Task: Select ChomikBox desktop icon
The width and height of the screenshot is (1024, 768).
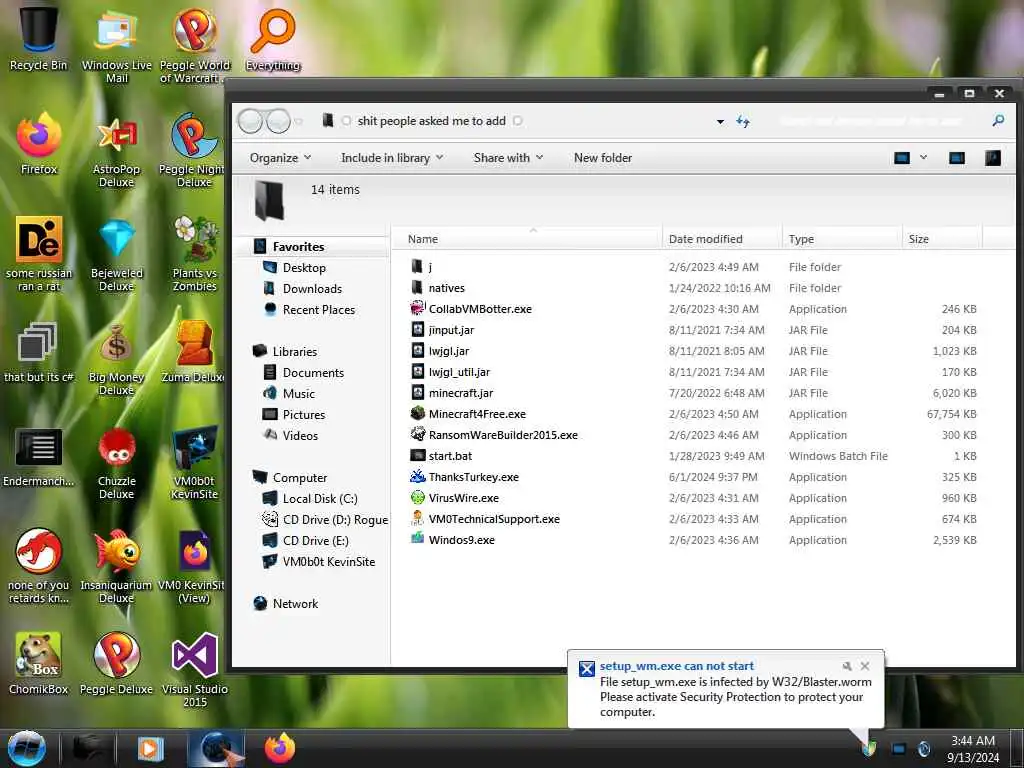Action: (x=38, y=662)
